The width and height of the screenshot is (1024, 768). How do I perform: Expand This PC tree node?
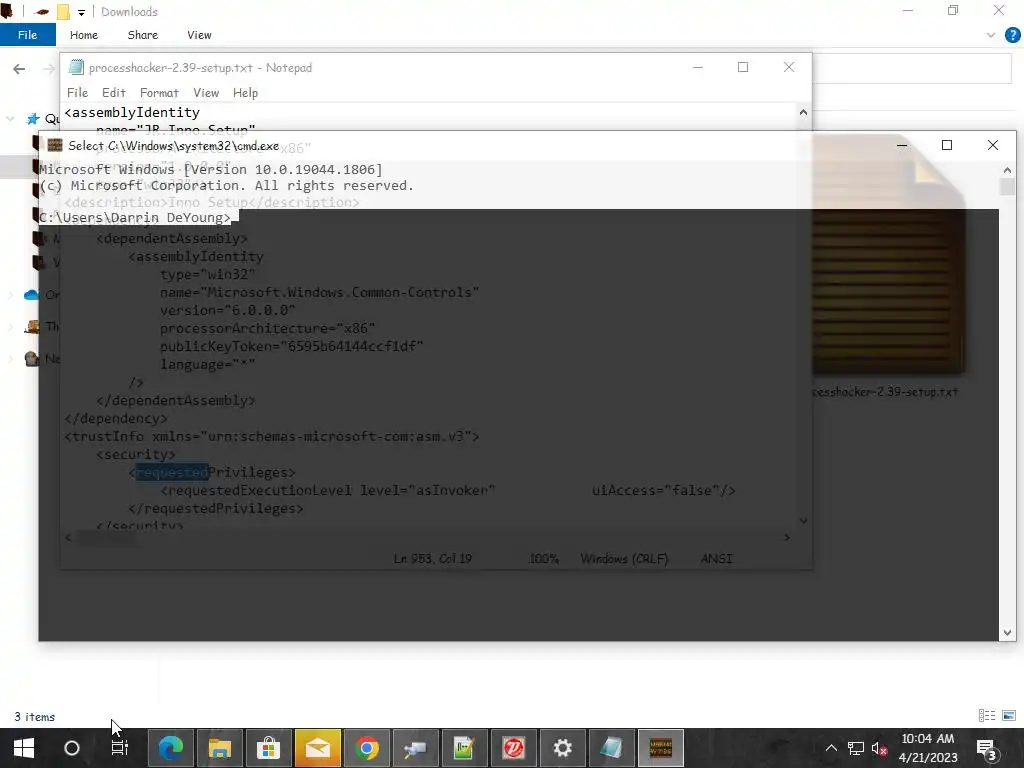(x=10, y=327)
